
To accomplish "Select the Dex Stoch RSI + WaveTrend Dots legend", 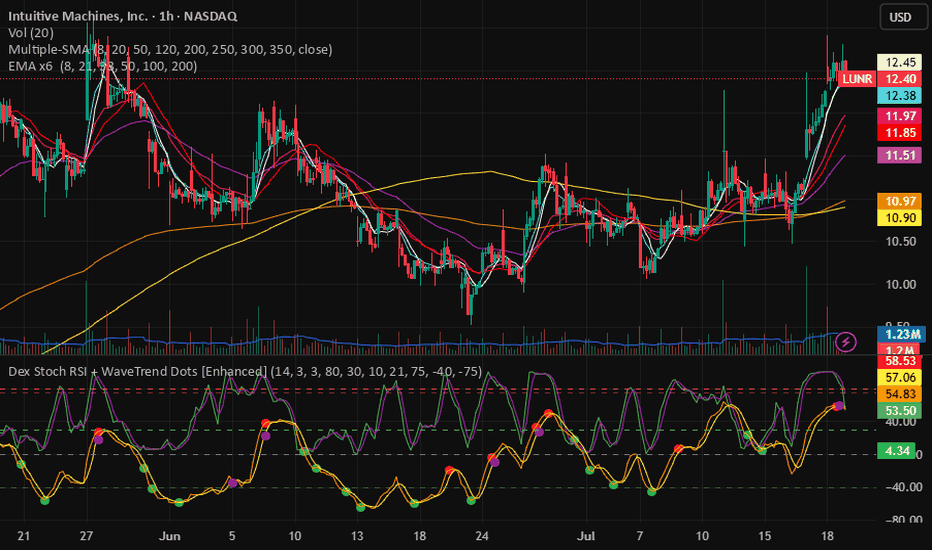I will point(245,372).
